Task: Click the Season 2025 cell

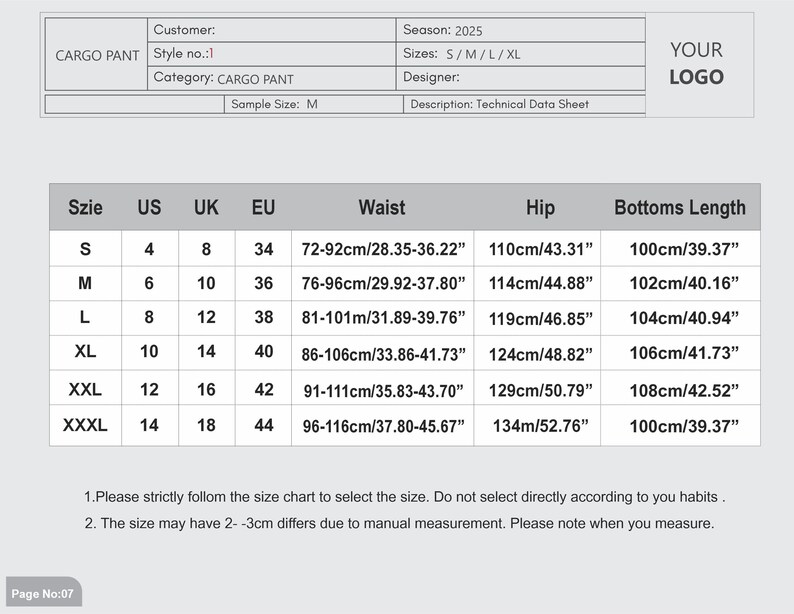Action: [x=521, y=30]
